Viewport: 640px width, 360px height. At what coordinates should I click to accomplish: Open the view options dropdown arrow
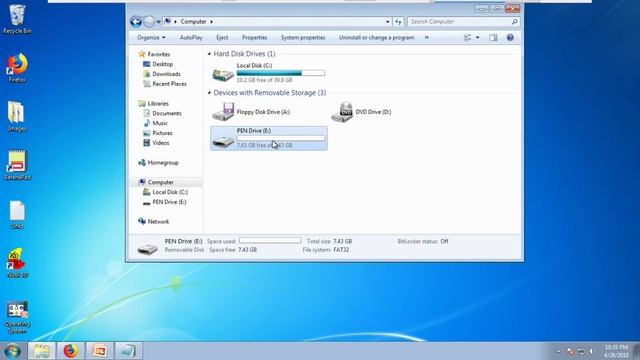pyautogui.click(x=478, y=38)
